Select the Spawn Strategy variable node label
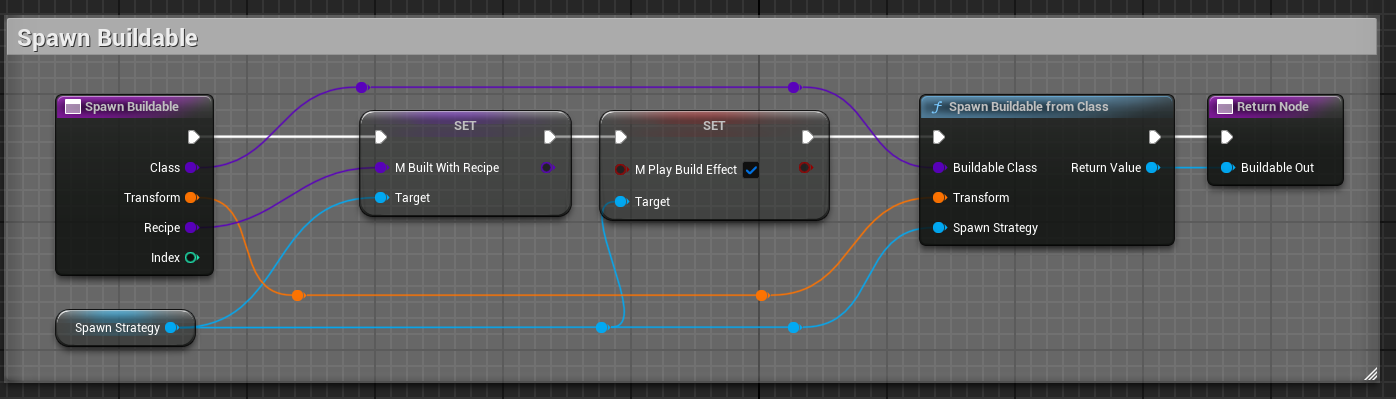 [118, 328]
